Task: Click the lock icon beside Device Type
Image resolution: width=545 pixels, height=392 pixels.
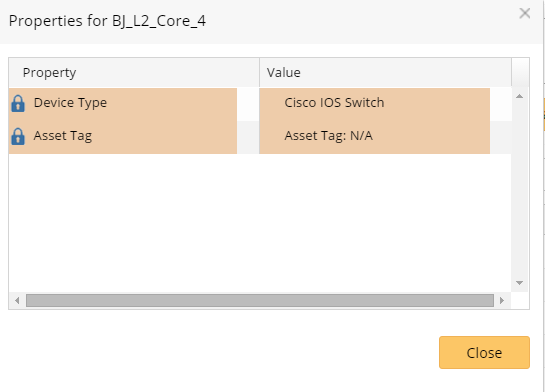Action: (x=18, y=104)
